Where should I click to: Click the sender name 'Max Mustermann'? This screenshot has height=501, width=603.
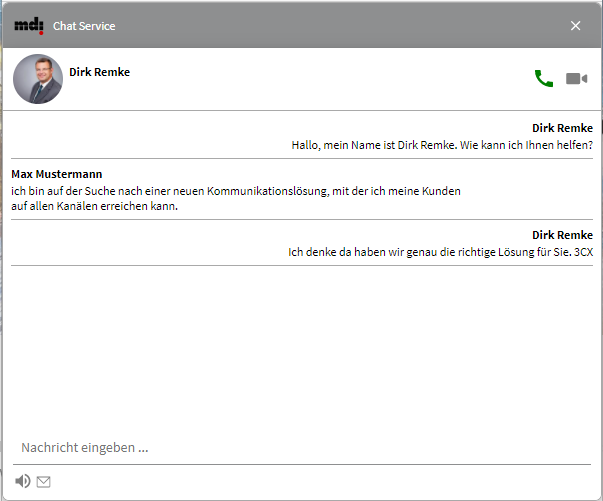click(x=57, y=174)
